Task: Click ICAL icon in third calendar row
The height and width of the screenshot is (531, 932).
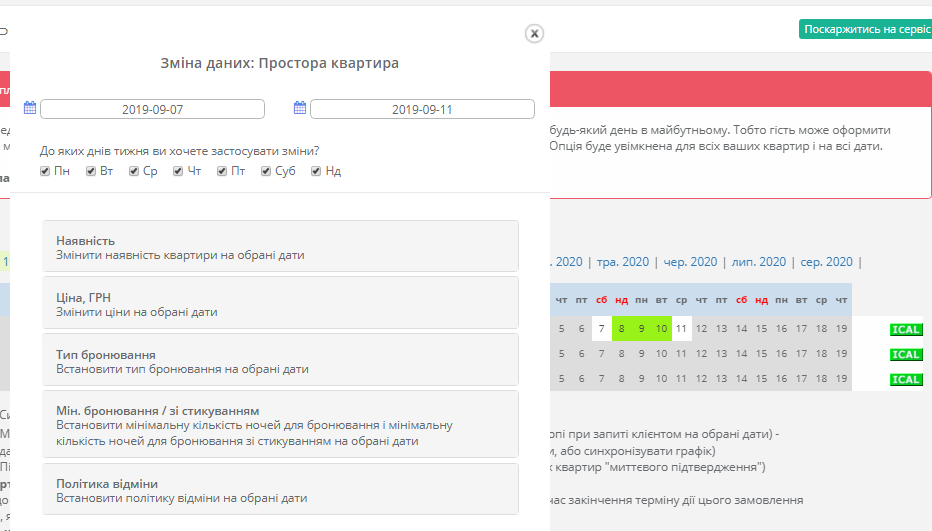Action: click(x=906, y=379)
